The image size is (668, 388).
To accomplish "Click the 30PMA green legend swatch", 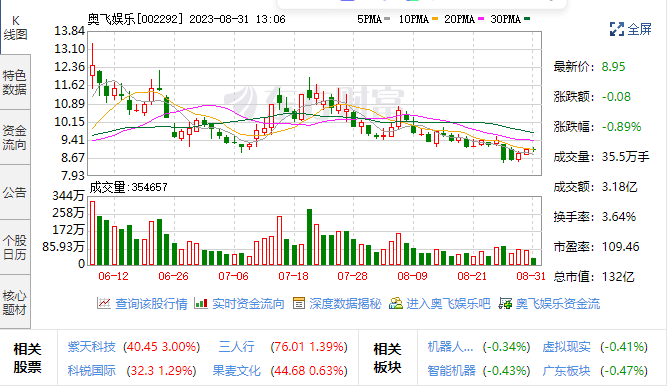I will coord(527,19).
